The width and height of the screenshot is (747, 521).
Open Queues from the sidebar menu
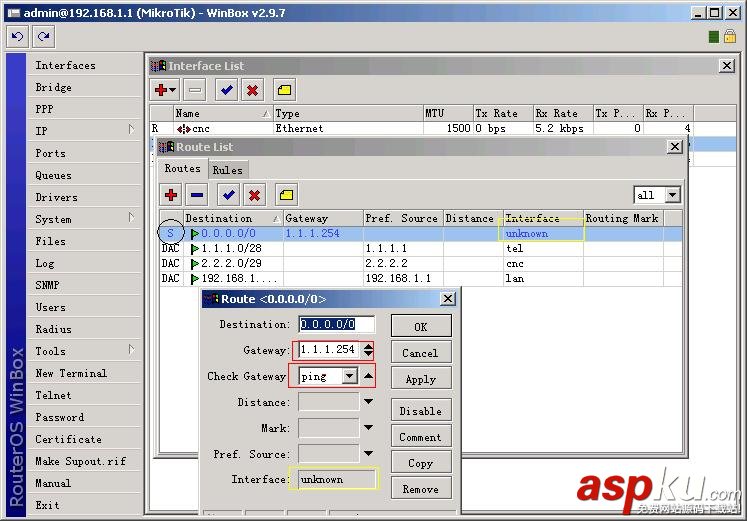click(84, 175)
